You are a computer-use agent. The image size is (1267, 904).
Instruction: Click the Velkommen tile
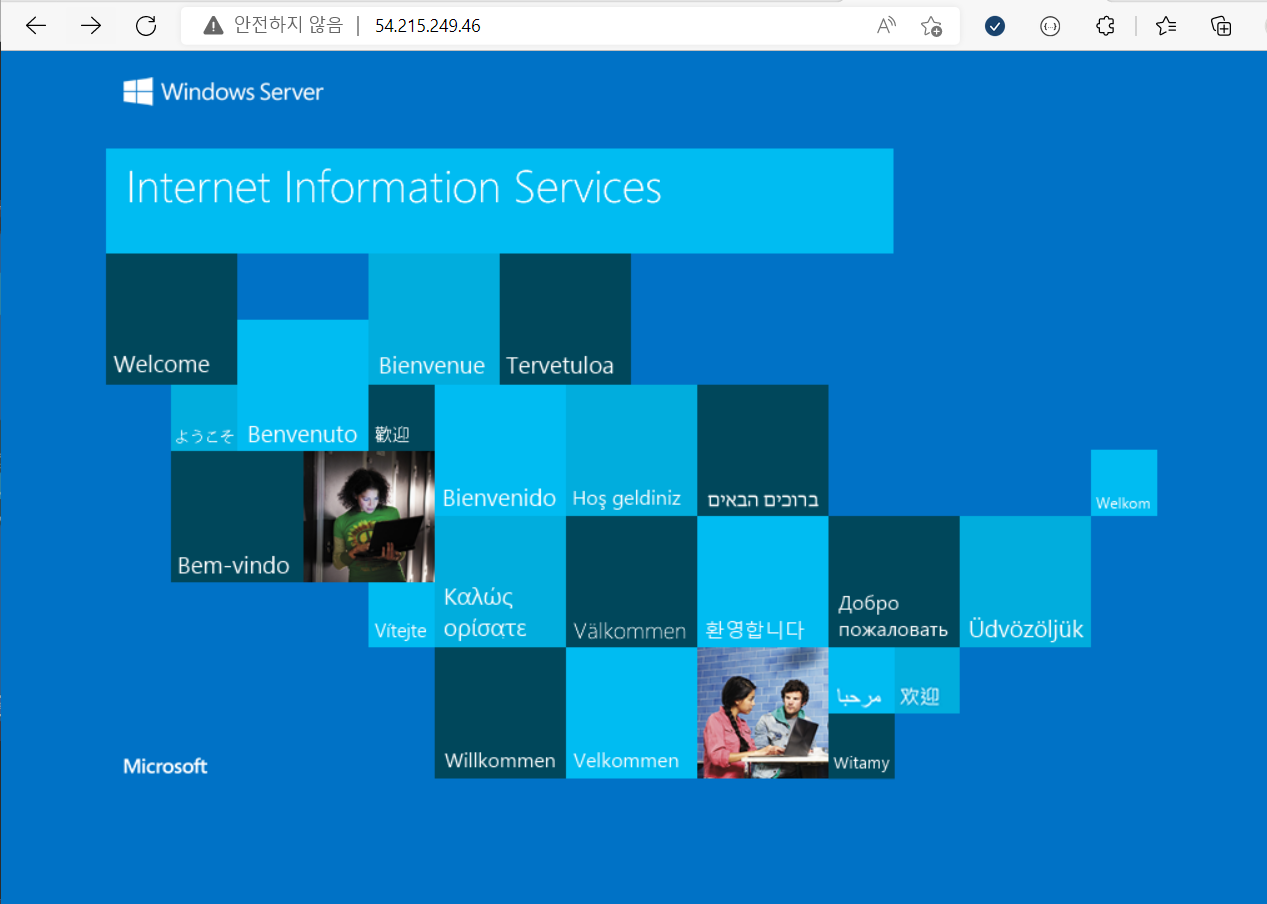[x=631, y=712]
